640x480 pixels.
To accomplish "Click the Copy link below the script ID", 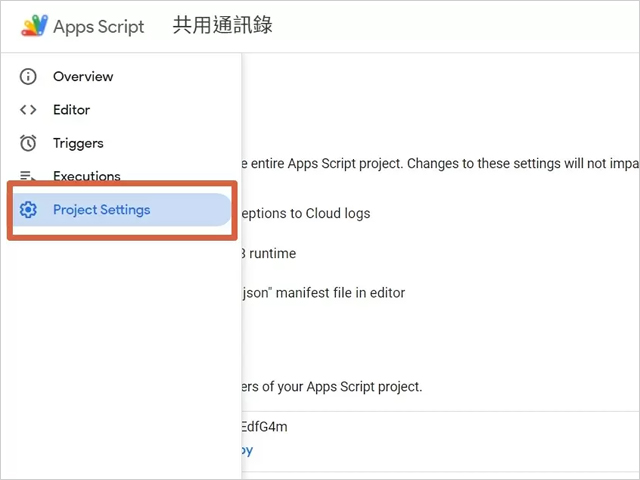I will pyautogui.click(x=246, y=450).
